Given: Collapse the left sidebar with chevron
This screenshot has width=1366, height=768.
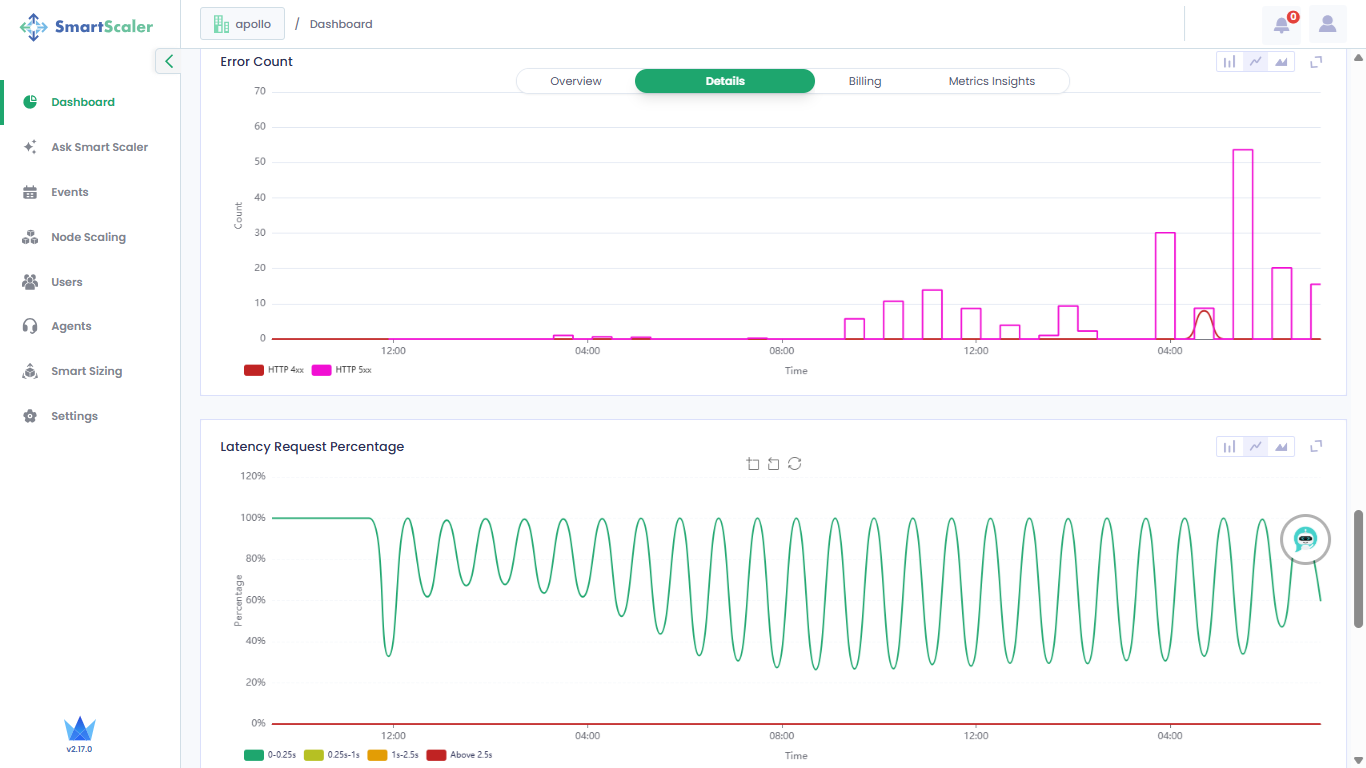Looking at the screenshot, I should click(168, 61).
